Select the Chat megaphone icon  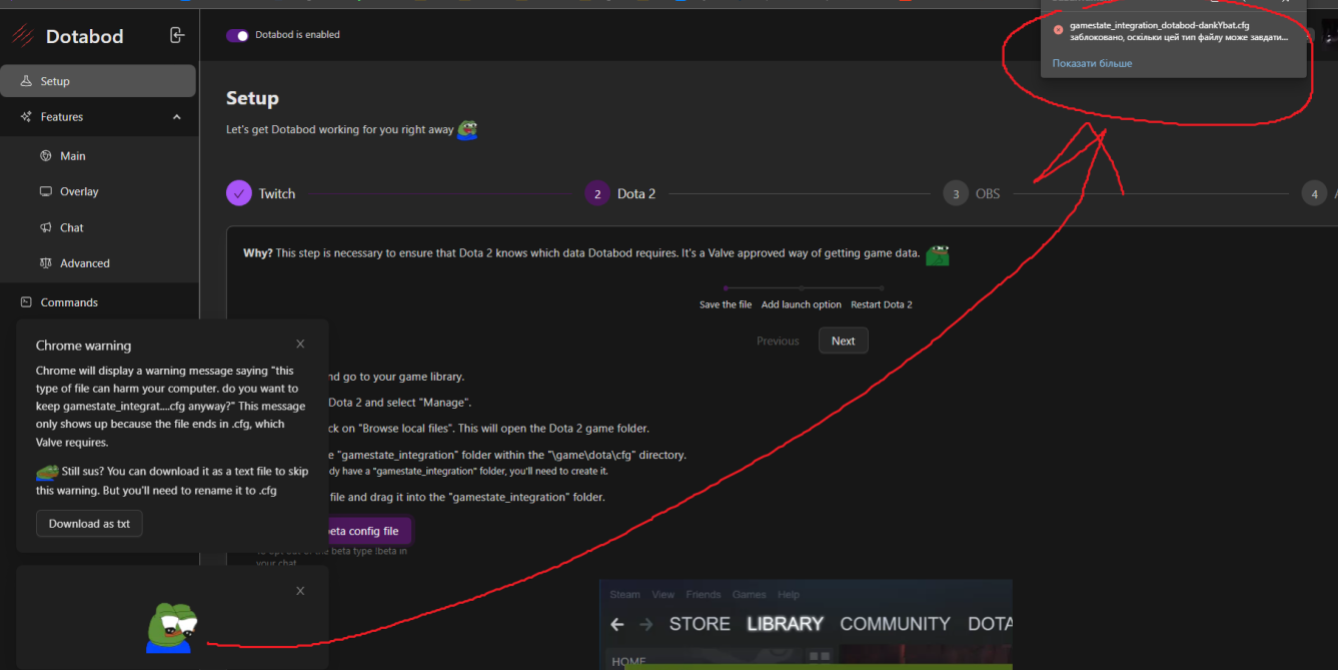click(45, 227)
